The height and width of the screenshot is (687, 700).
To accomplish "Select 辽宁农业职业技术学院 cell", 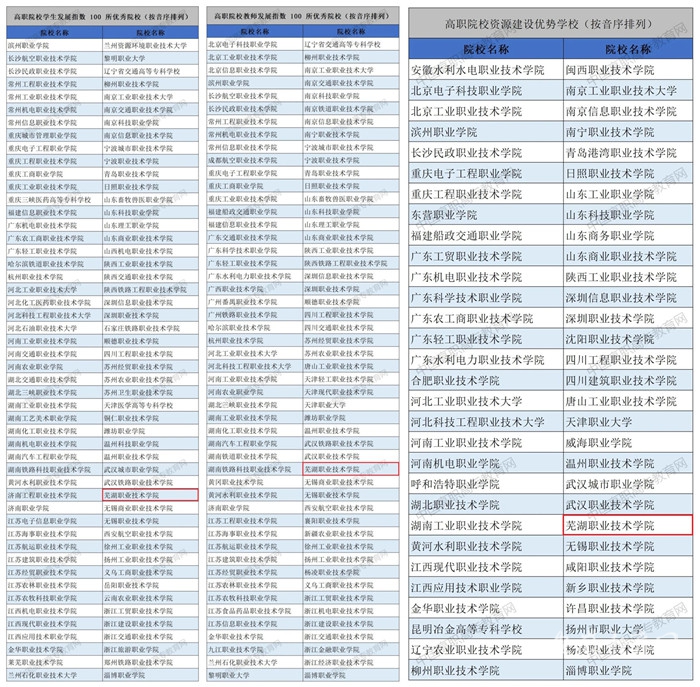I will [486, 650].
